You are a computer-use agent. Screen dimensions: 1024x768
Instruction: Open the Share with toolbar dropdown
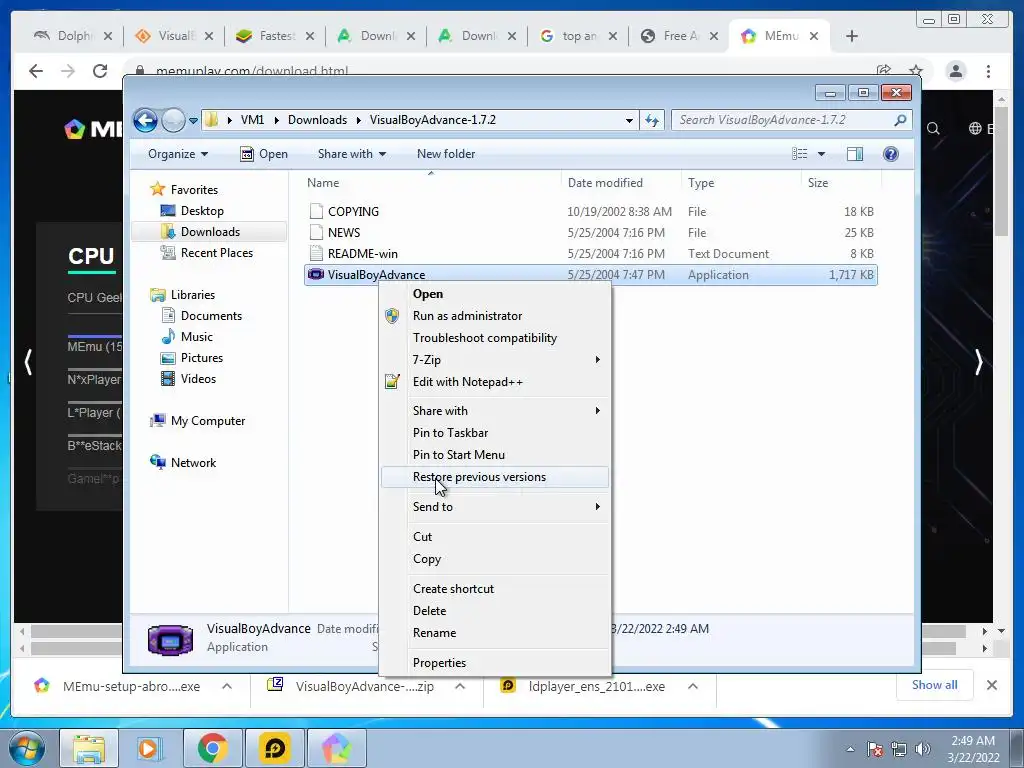(351, 154)
